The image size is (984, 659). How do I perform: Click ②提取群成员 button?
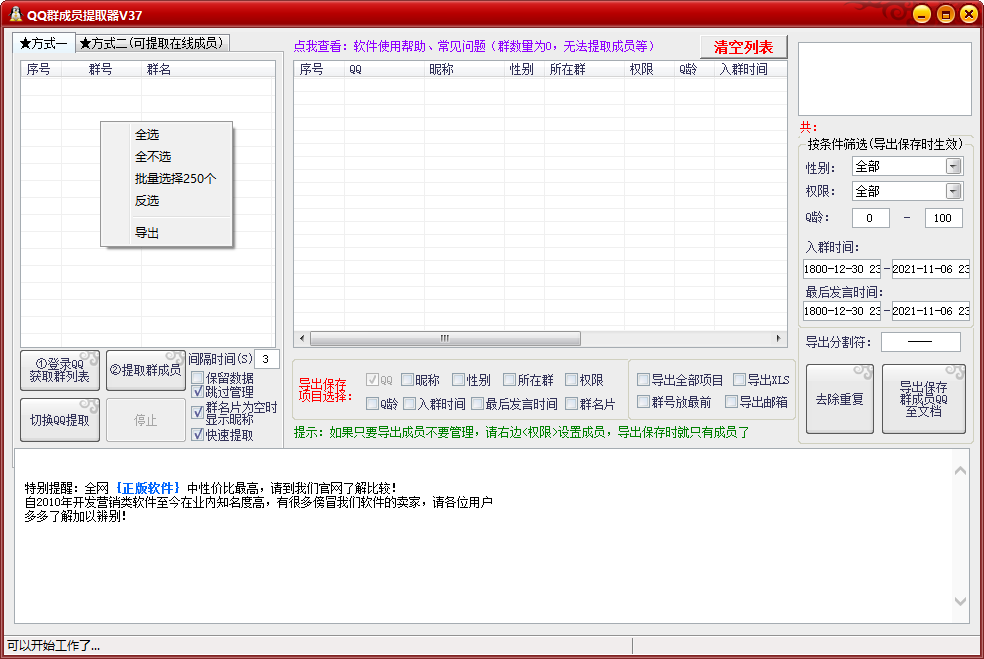pyautogui.click(x=146, y=370)
